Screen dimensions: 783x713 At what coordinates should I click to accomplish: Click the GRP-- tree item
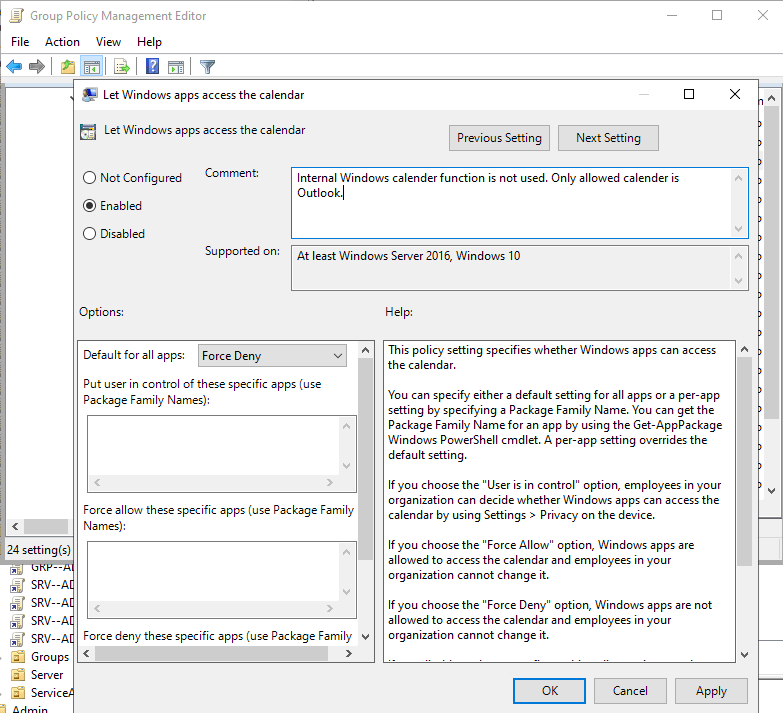click(52, 568)
